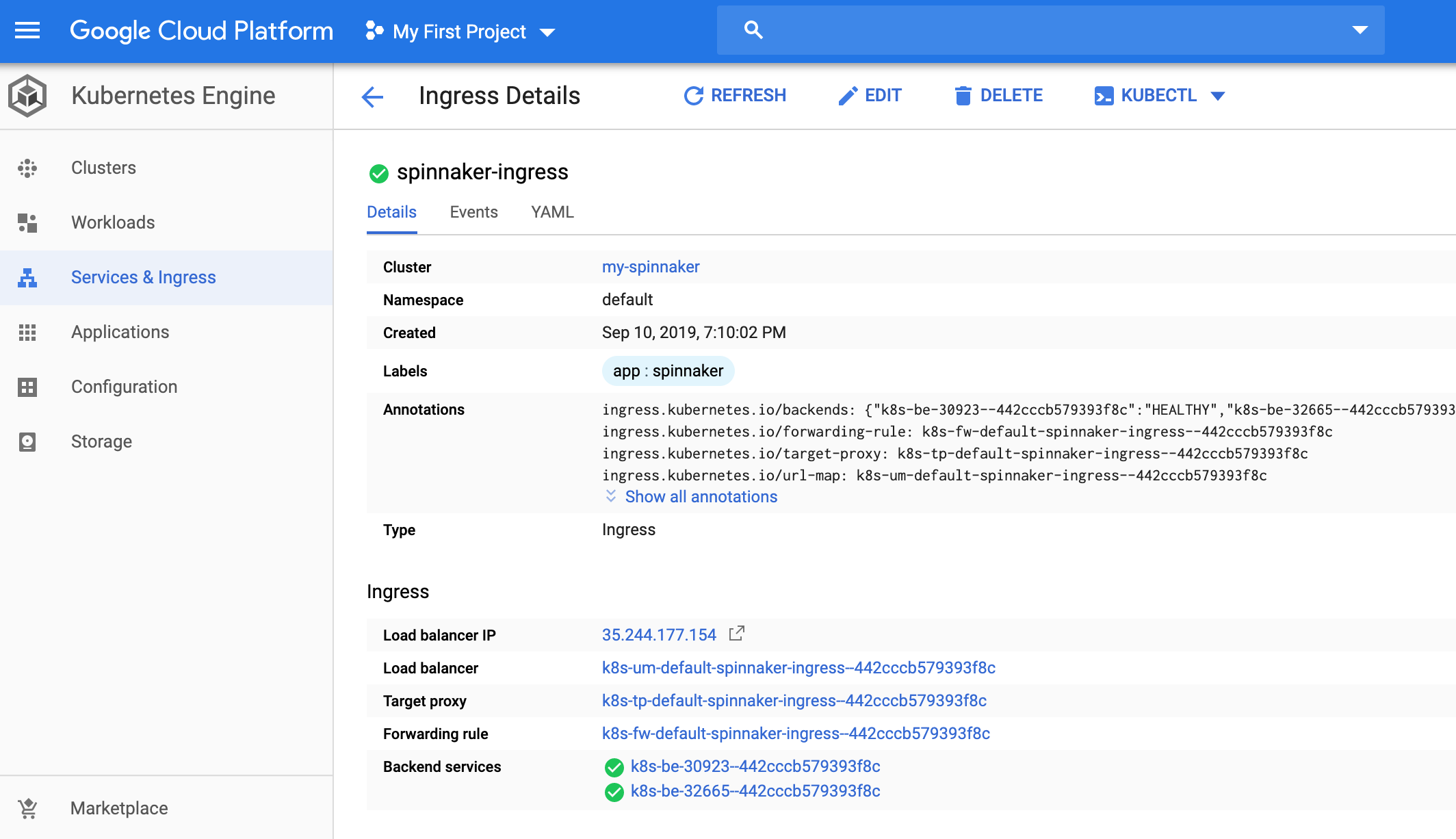Click the spinnaker-ingress title text
The image size is (1456, 839).
point(482,172)
